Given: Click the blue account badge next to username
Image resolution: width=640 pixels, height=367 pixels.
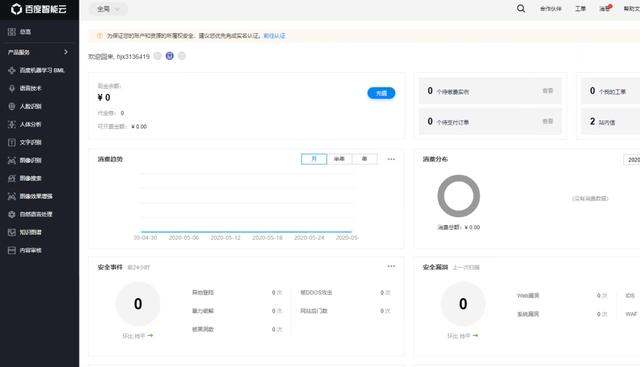Looking at the screenshot, I should coord(169,56).
